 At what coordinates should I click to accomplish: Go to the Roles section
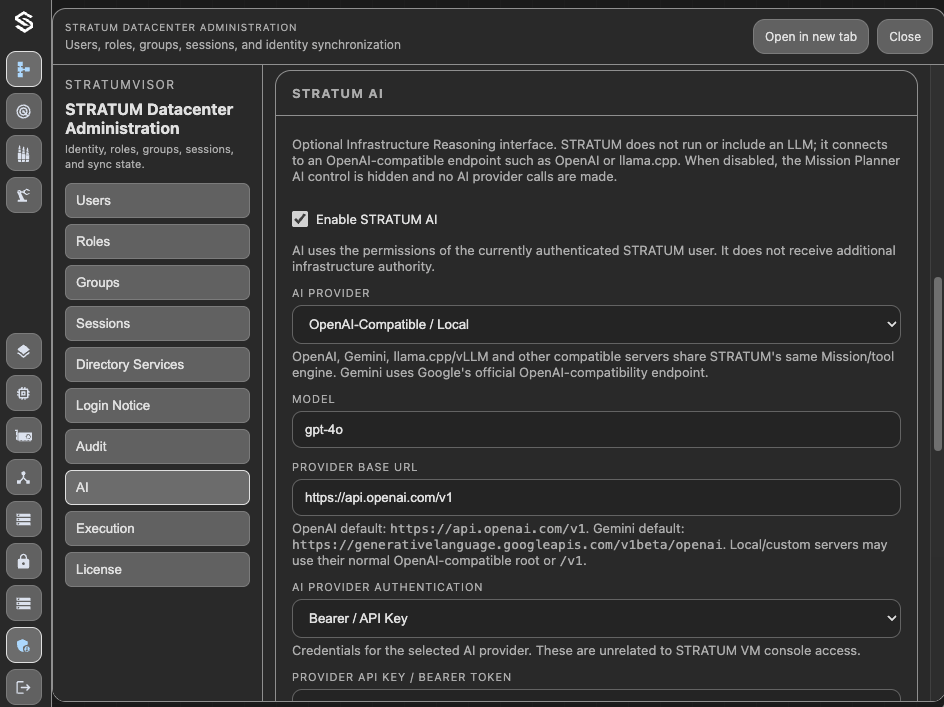click(157, 241)
